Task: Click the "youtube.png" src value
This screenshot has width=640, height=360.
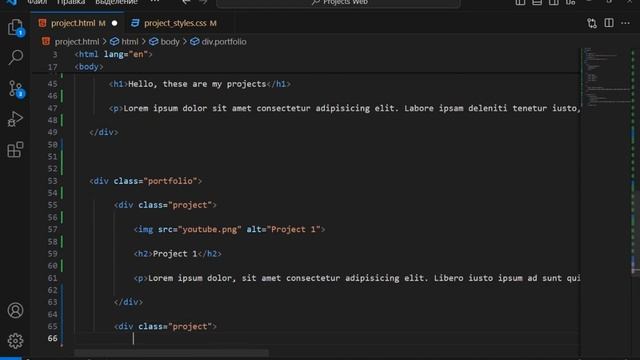Action: click(x=210, y=229)
